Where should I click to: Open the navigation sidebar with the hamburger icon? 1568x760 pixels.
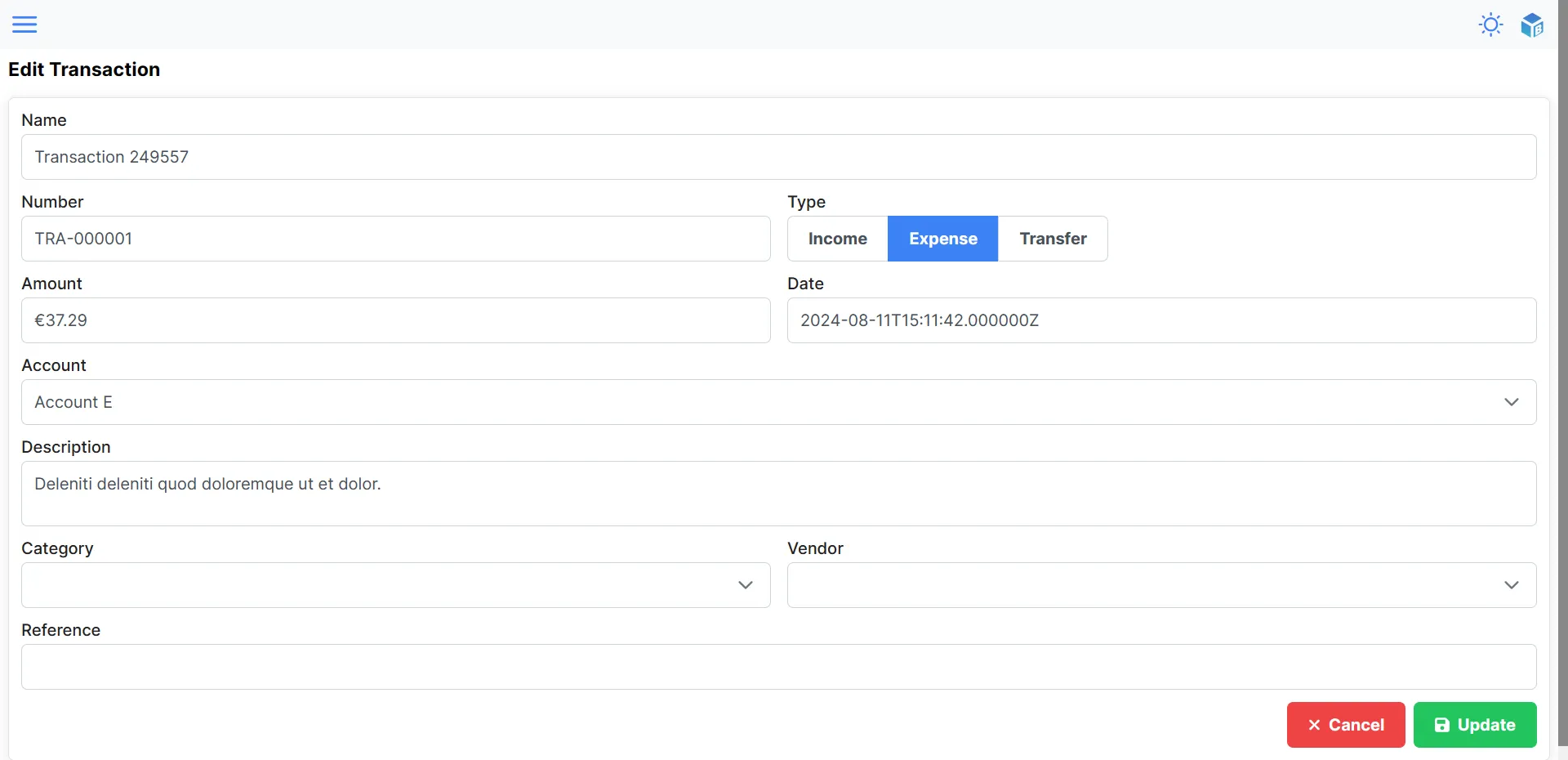(24, 25)
